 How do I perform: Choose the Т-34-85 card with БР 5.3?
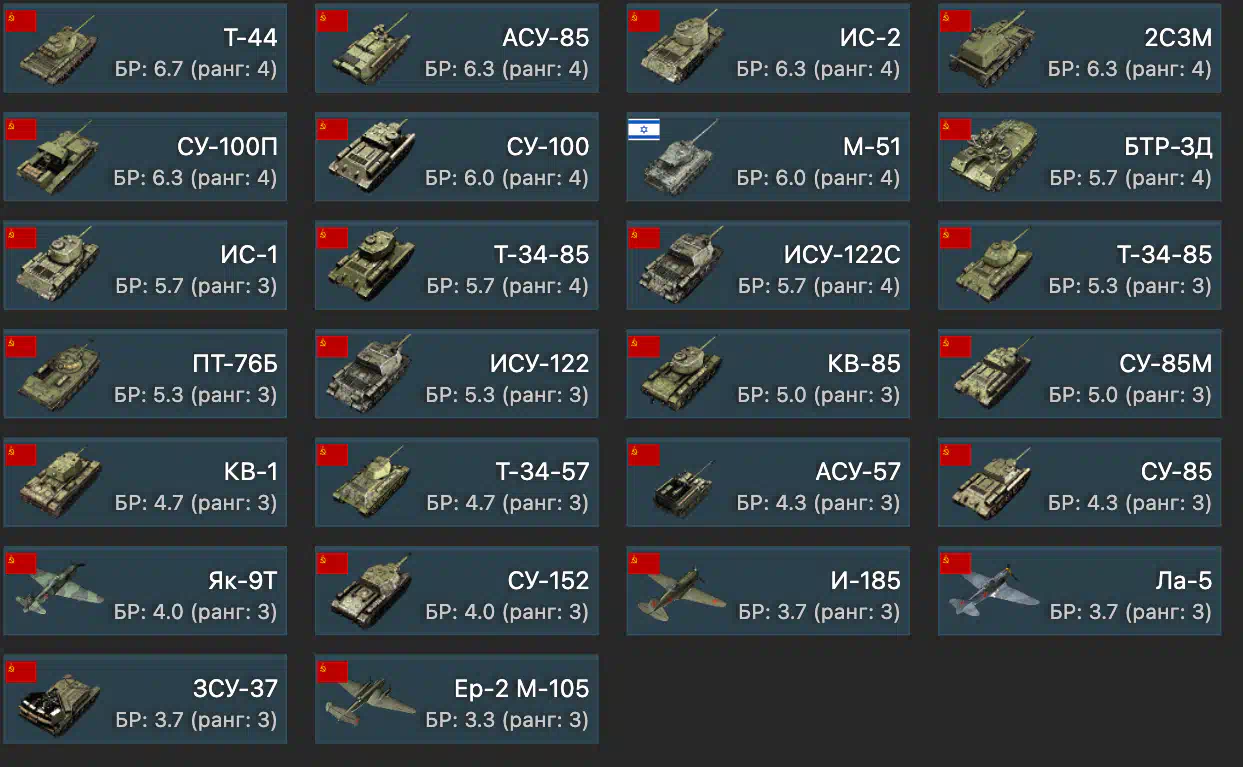tap(1080, 265)
